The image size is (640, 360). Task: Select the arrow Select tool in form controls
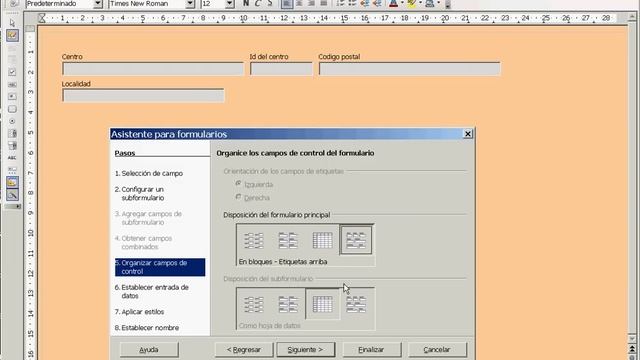click(x=12, y=23)
